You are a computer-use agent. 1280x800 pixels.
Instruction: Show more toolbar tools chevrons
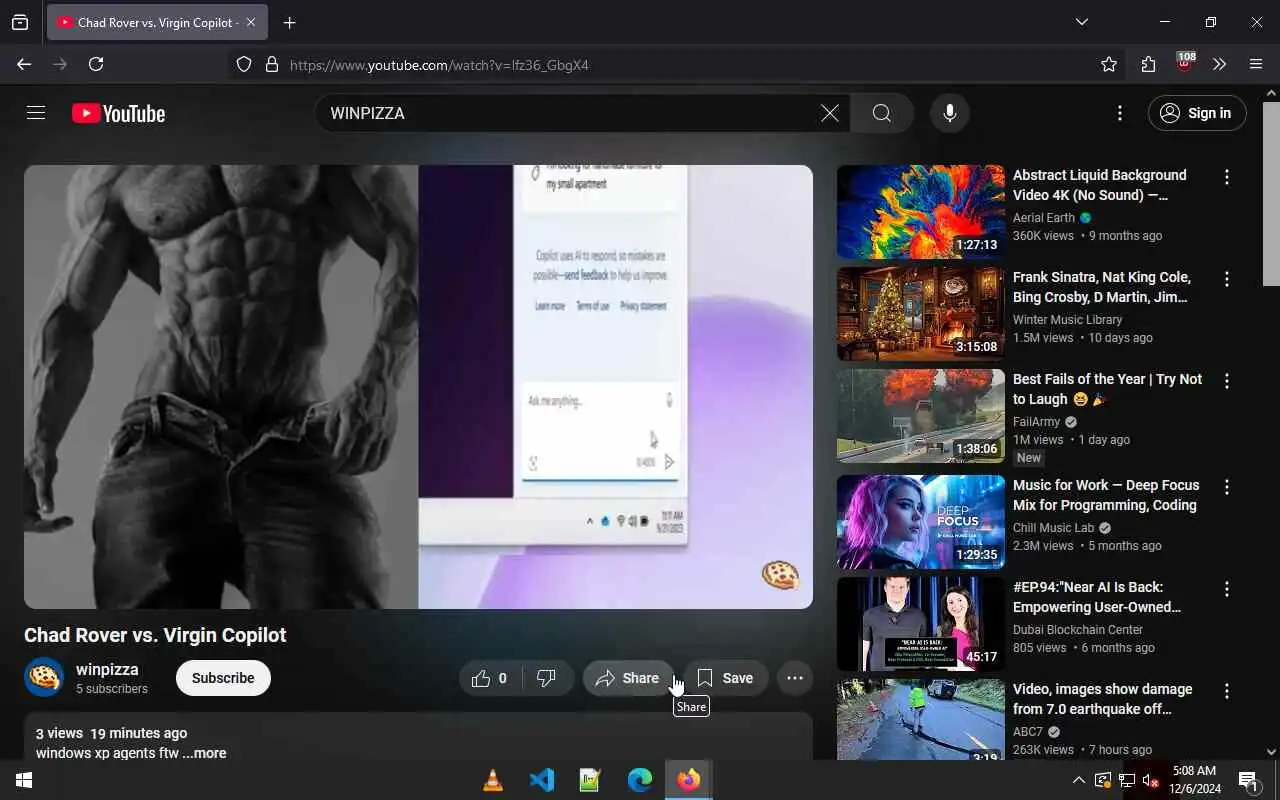1219,64
